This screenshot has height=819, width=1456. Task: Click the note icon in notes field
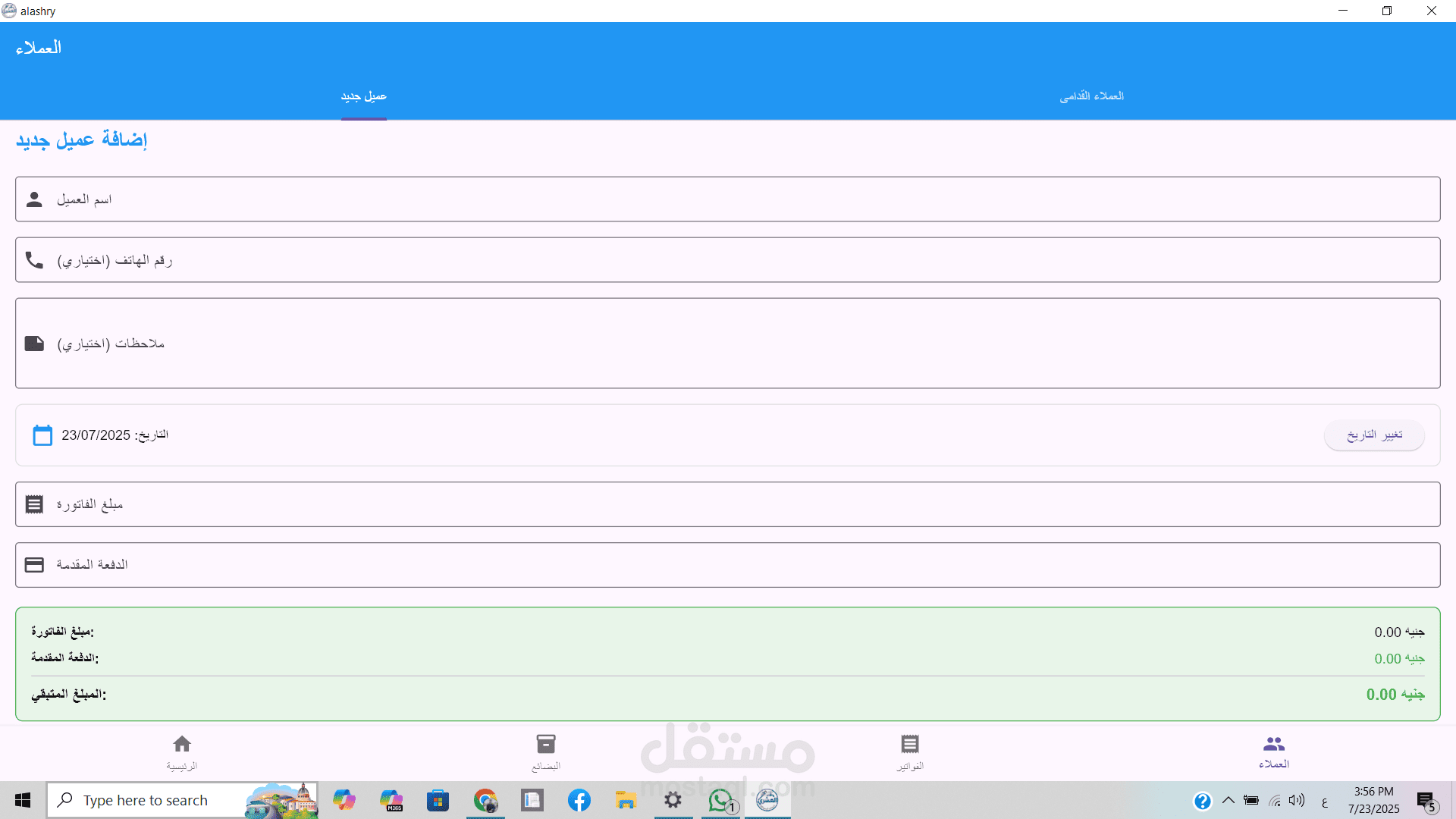pos(34,344)
